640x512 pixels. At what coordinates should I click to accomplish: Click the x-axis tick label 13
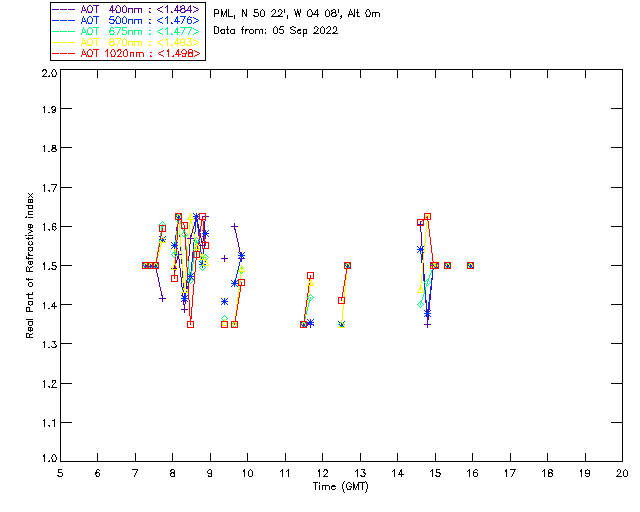(360, 473)
